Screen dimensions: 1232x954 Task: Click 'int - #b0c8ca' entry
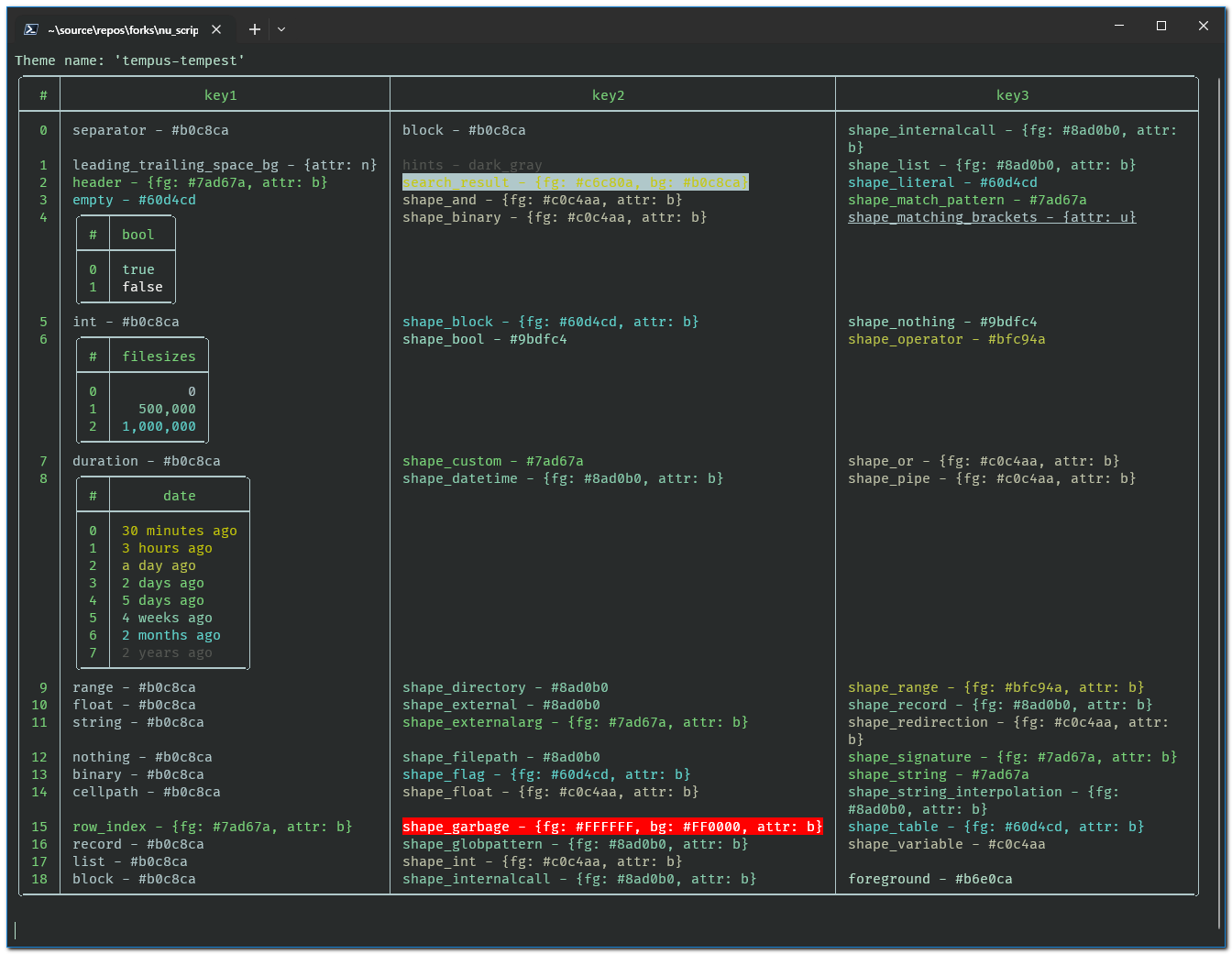[126, 322]
